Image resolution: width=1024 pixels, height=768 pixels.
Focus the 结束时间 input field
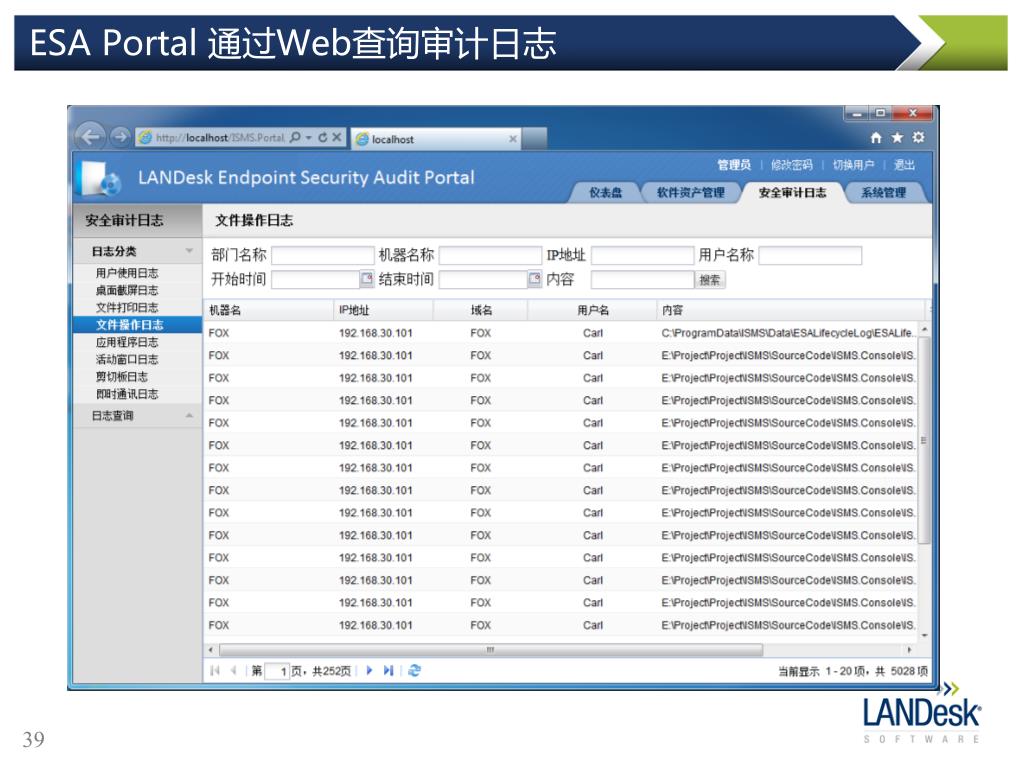[x=483, y=280]
